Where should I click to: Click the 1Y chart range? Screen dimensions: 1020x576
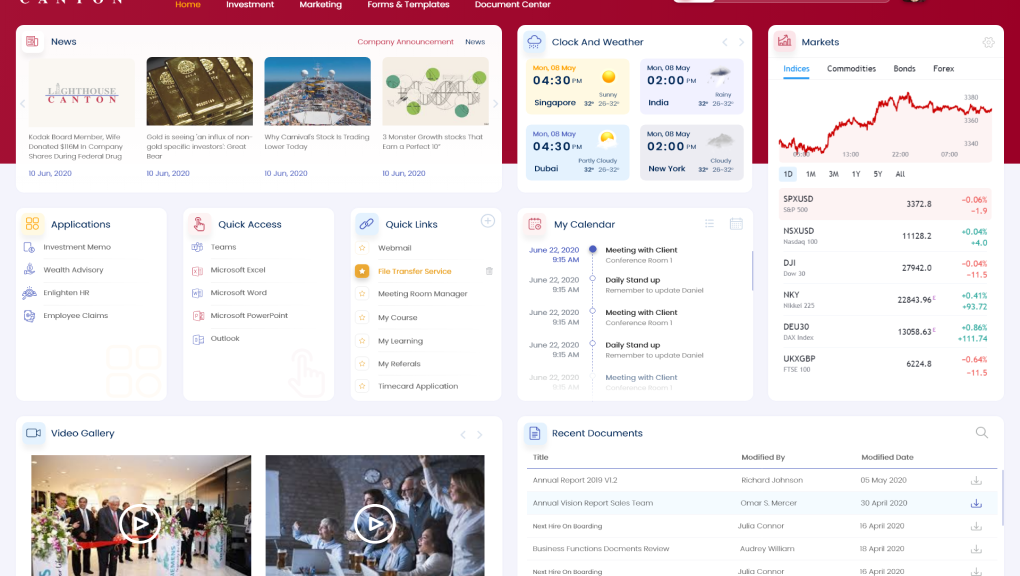coord(855,174)
